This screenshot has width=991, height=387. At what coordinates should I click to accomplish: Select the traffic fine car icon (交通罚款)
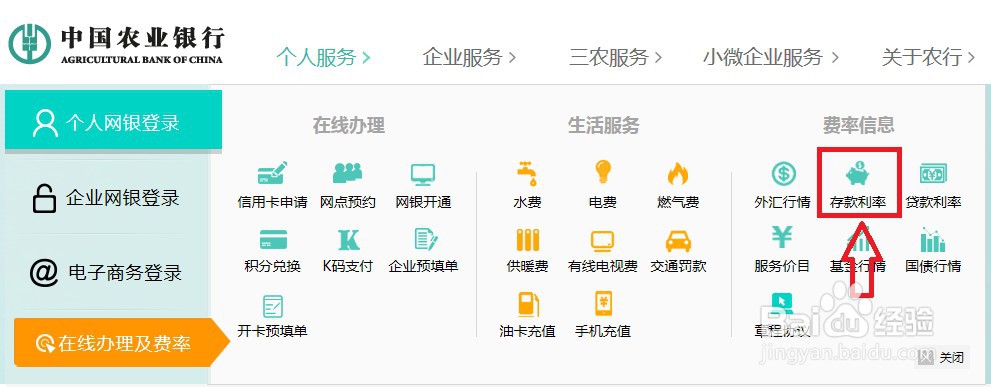[x=678, y=241]
